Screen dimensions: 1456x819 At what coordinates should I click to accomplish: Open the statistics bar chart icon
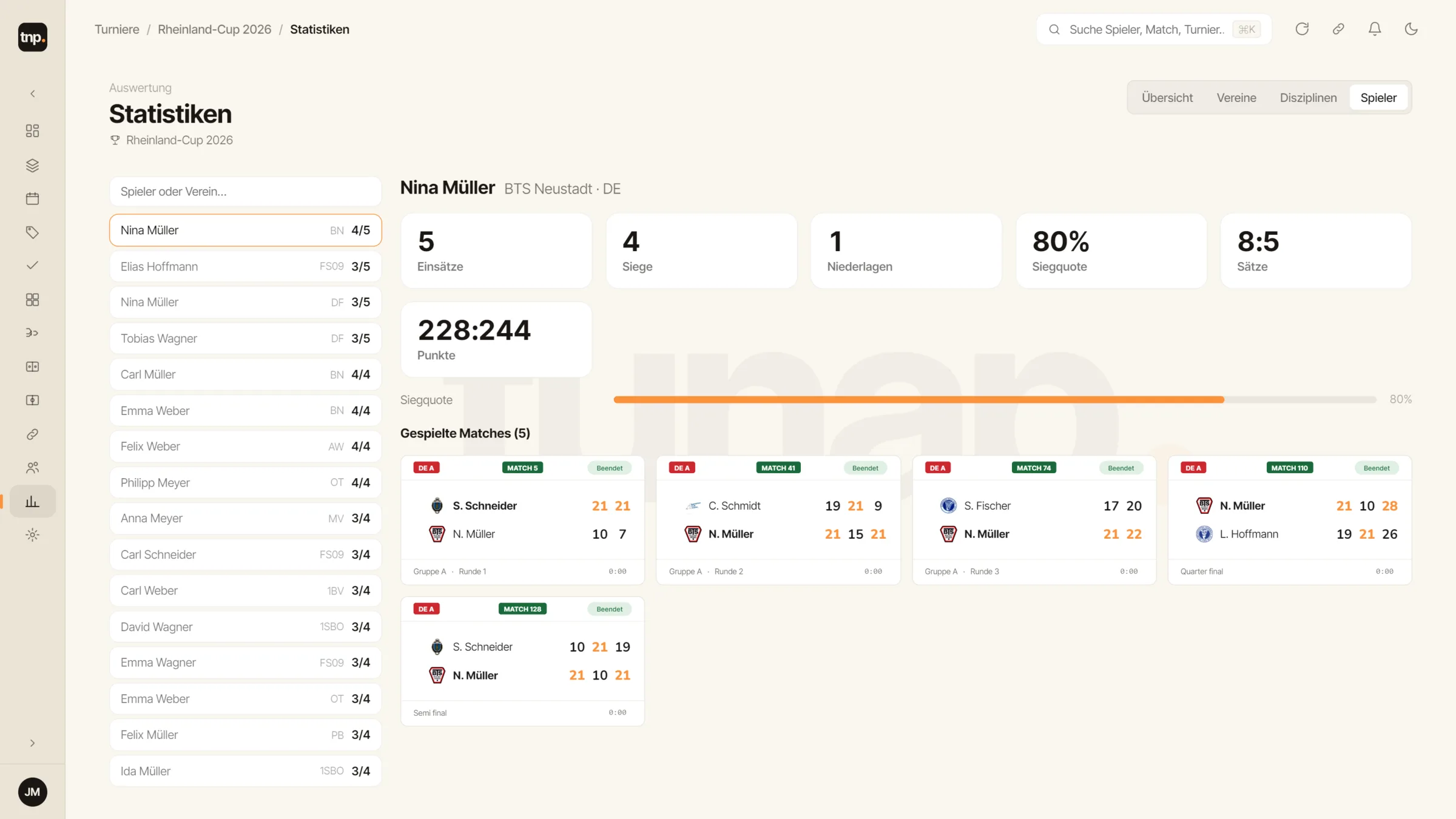tap(33, 502)
